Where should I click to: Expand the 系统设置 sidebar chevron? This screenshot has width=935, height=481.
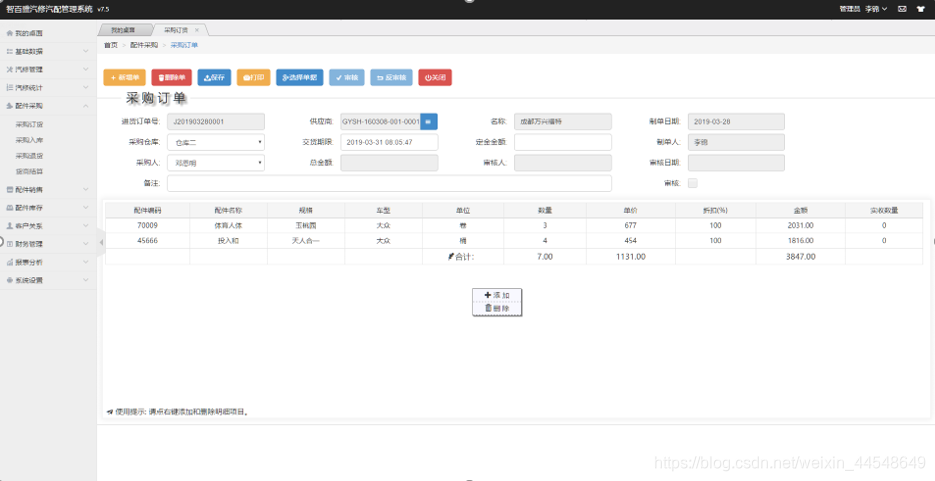85,280
